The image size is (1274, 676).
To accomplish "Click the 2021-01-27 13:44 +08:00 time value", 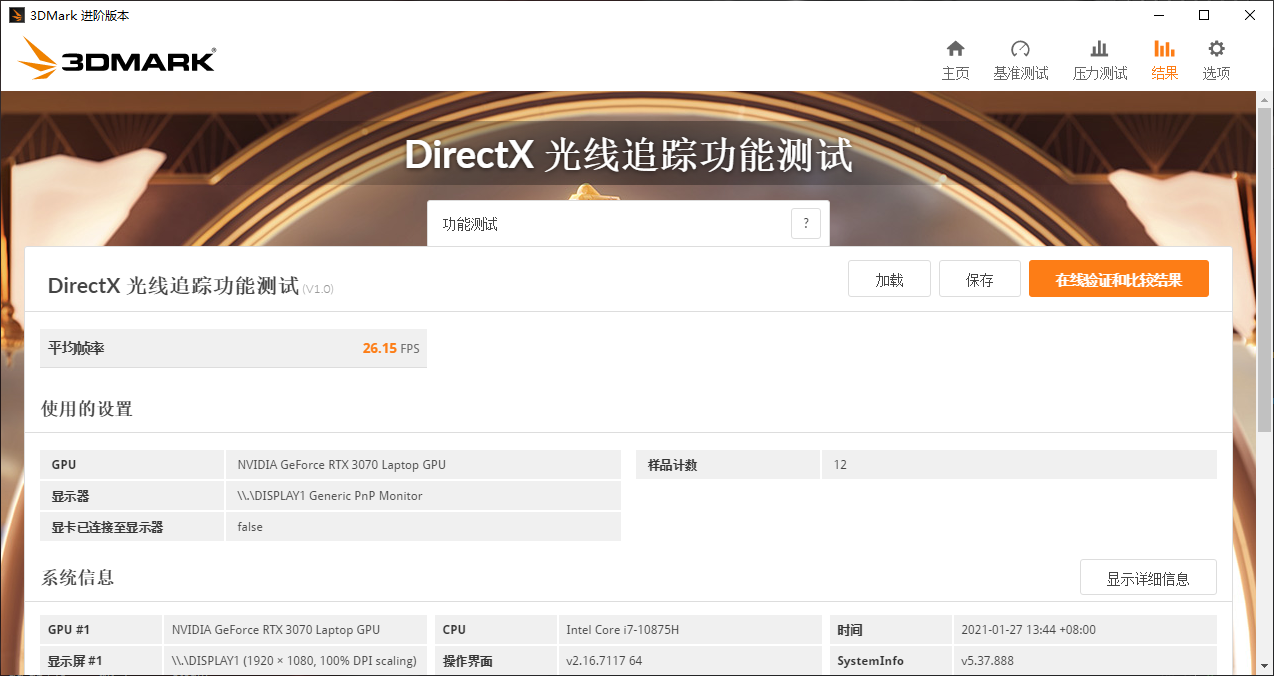I will tap(1028, 630).
